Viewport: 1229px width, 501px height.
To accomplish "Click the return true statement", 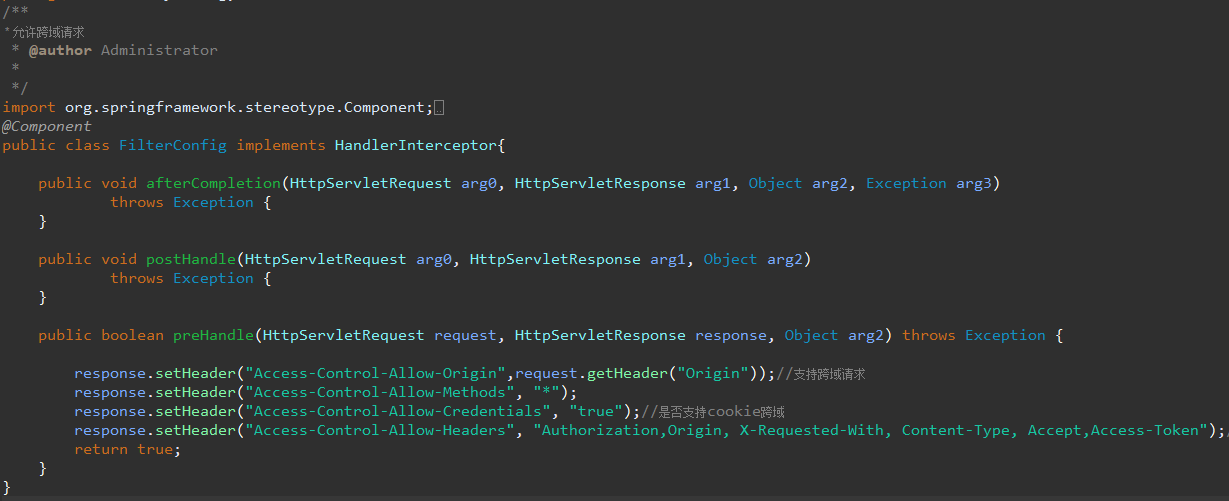I will [x=126, y=449].
